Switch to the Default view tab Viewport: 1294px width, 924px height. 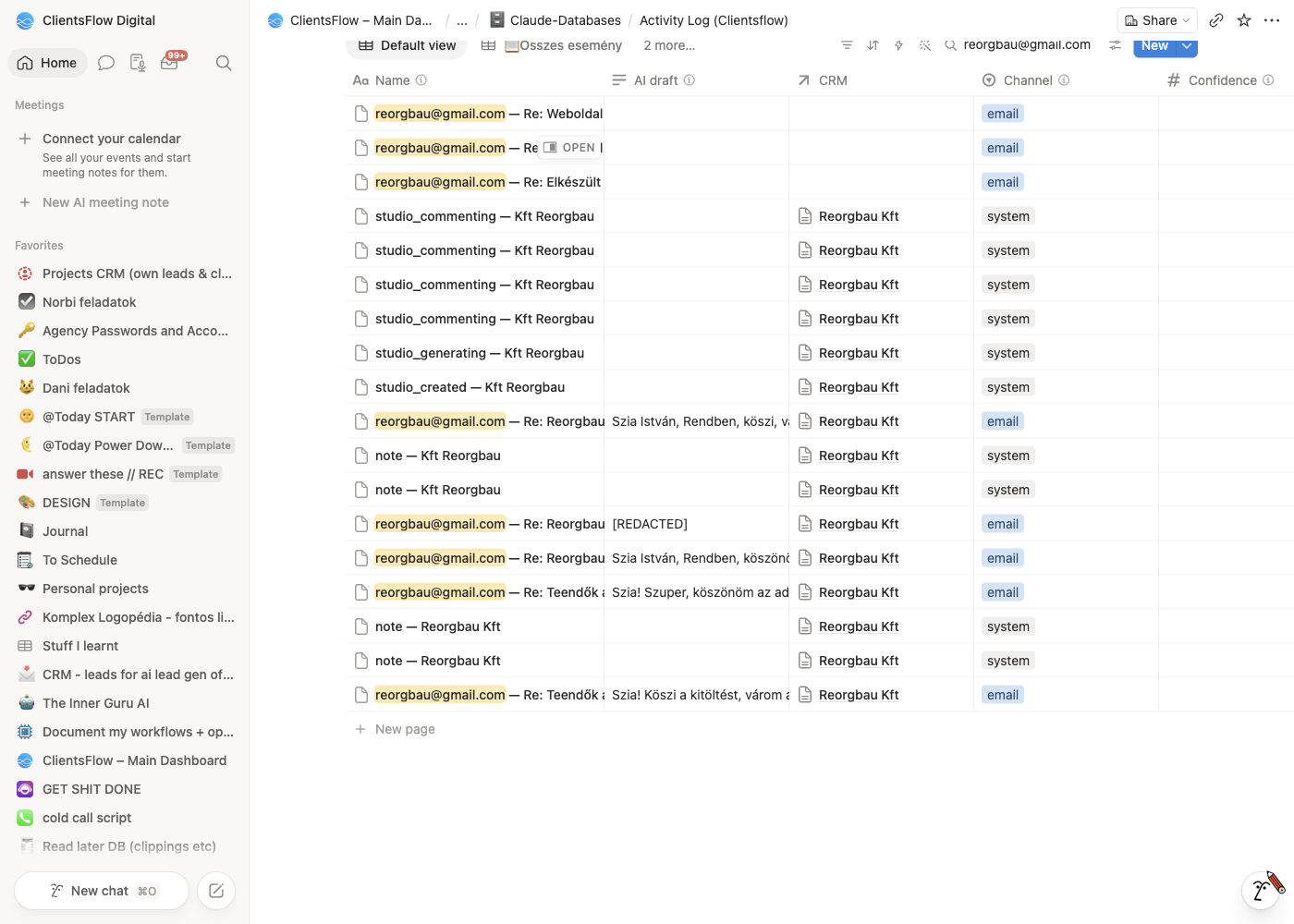(407, 45)
